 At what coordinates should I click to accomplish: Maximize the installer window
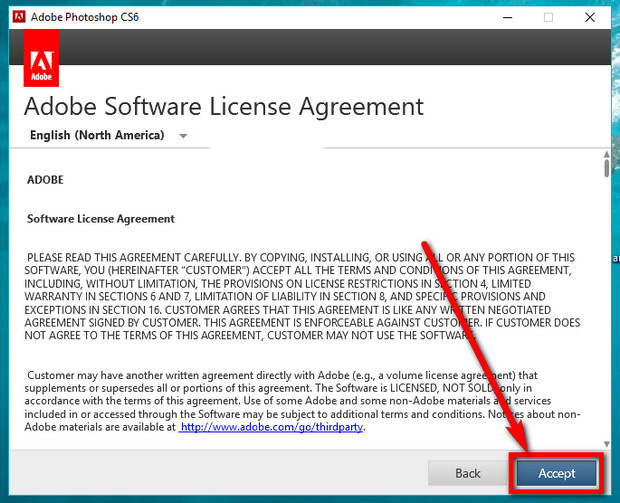click(548, 17)
